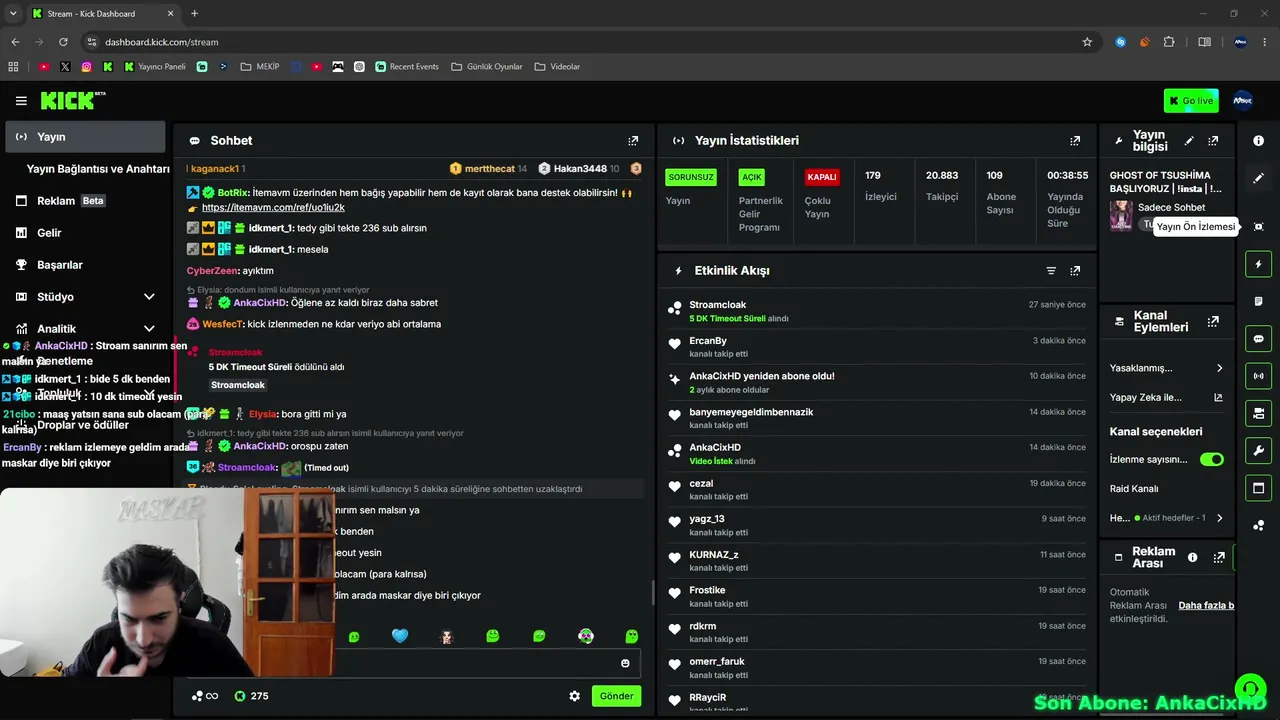Reload the dashboard page

[x=63, y=42]
